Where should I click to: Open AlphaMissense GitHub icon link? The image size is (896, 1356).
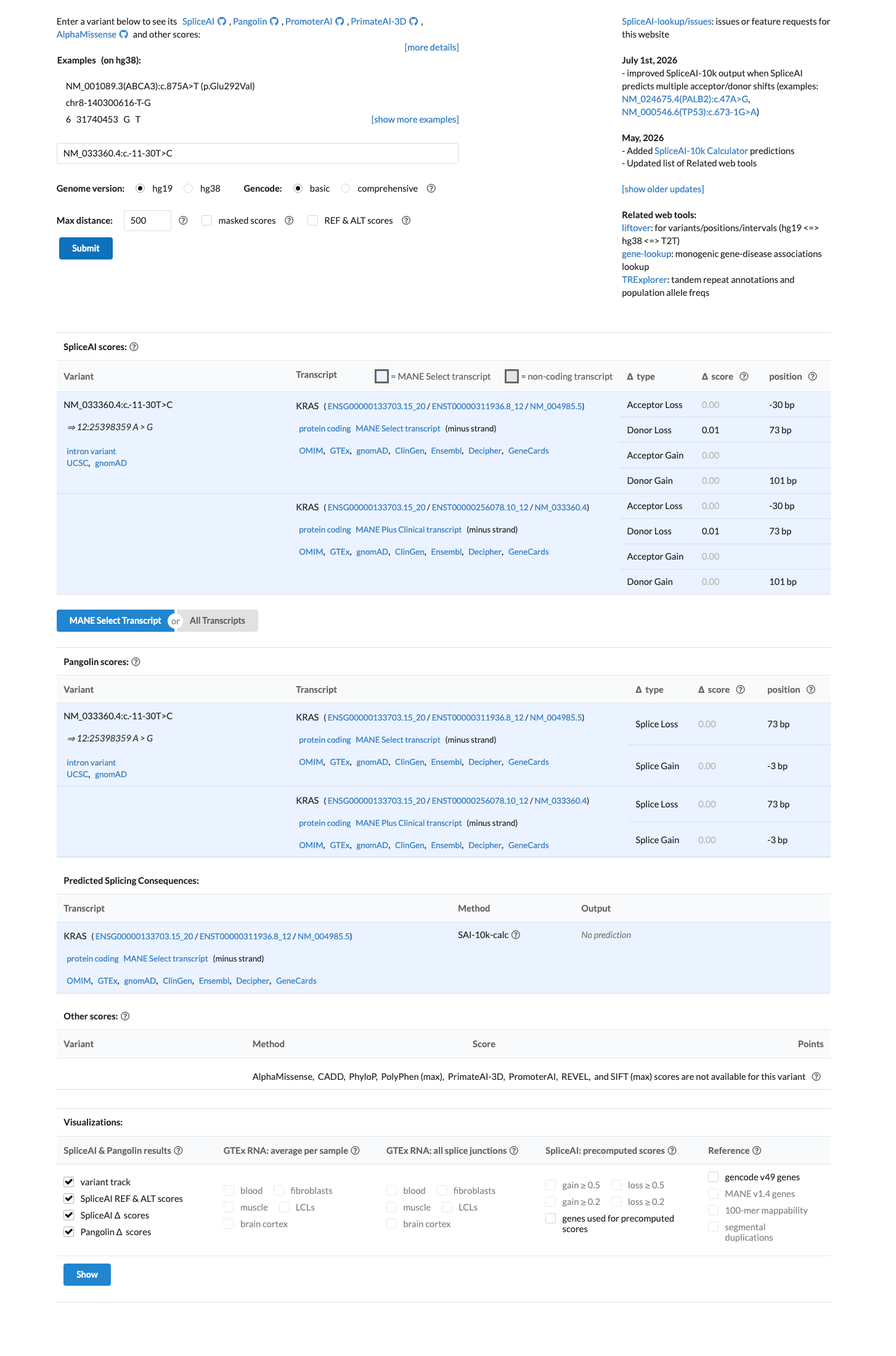point(124,35)
